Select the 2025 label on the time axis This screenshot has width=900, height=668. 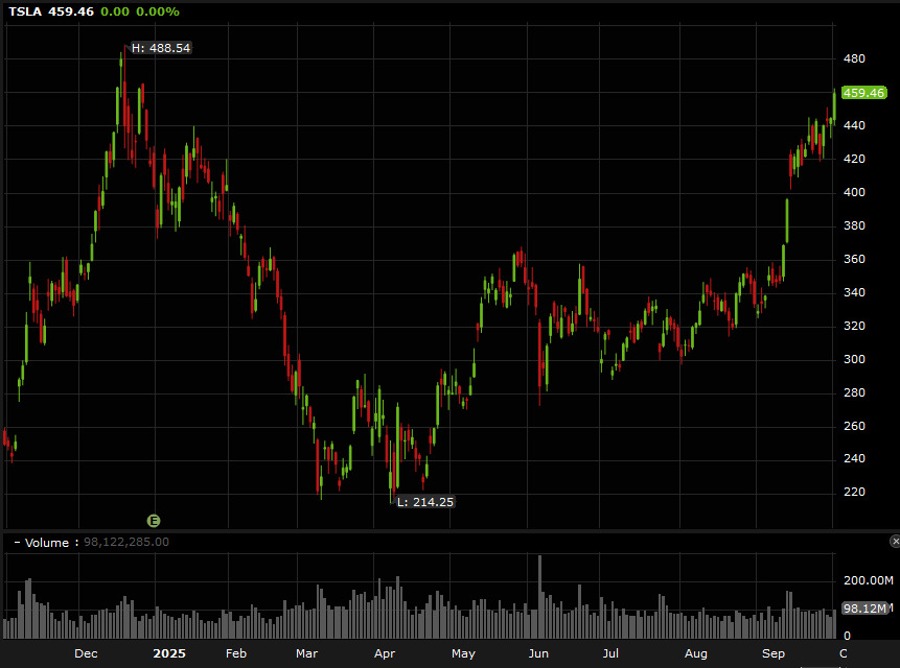coord(169,653)
